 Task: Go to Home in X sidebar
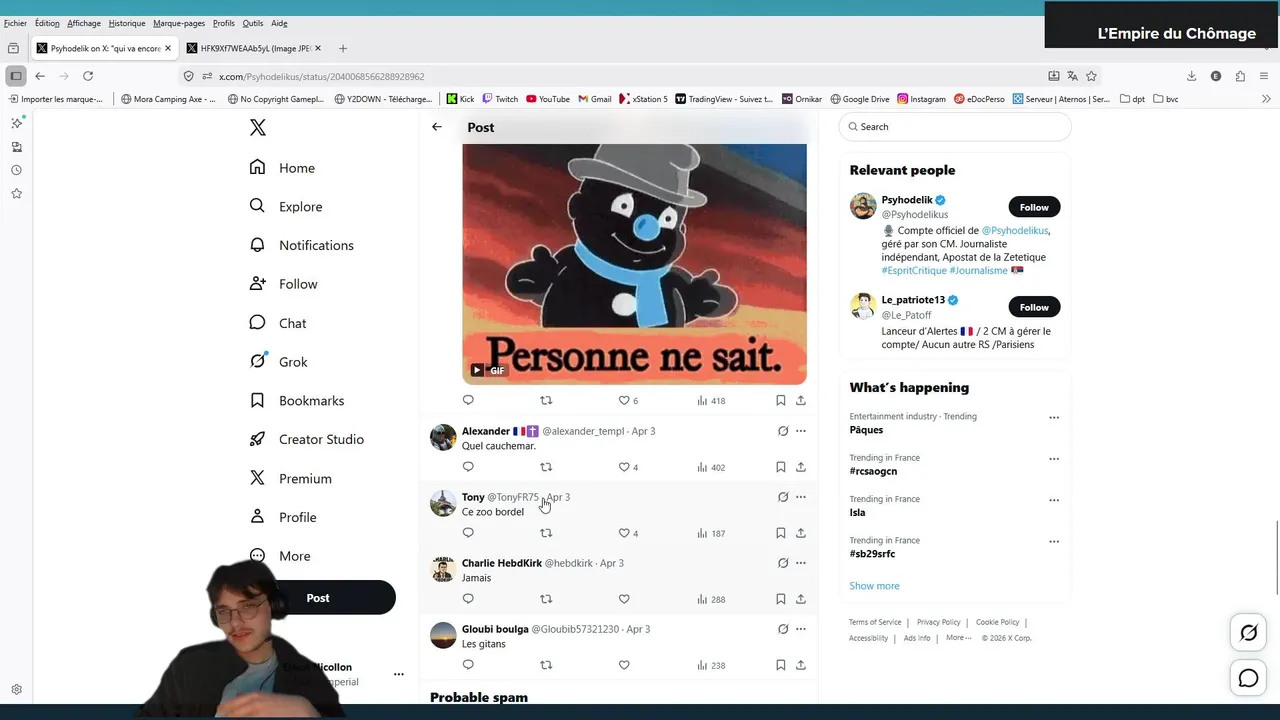(x=283, y=168)
